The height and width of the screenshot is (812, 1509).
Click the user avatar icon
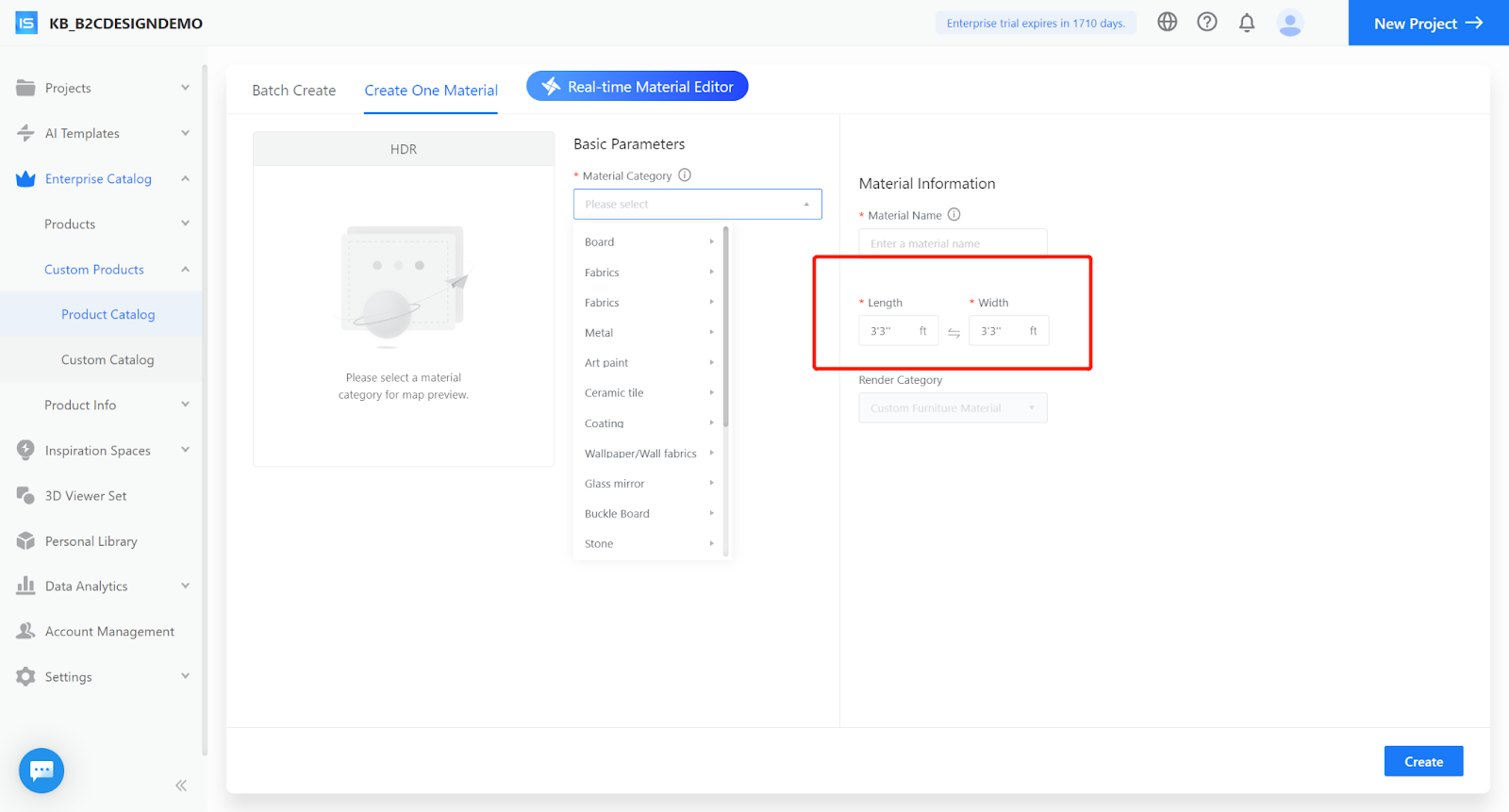[1289, 23]
